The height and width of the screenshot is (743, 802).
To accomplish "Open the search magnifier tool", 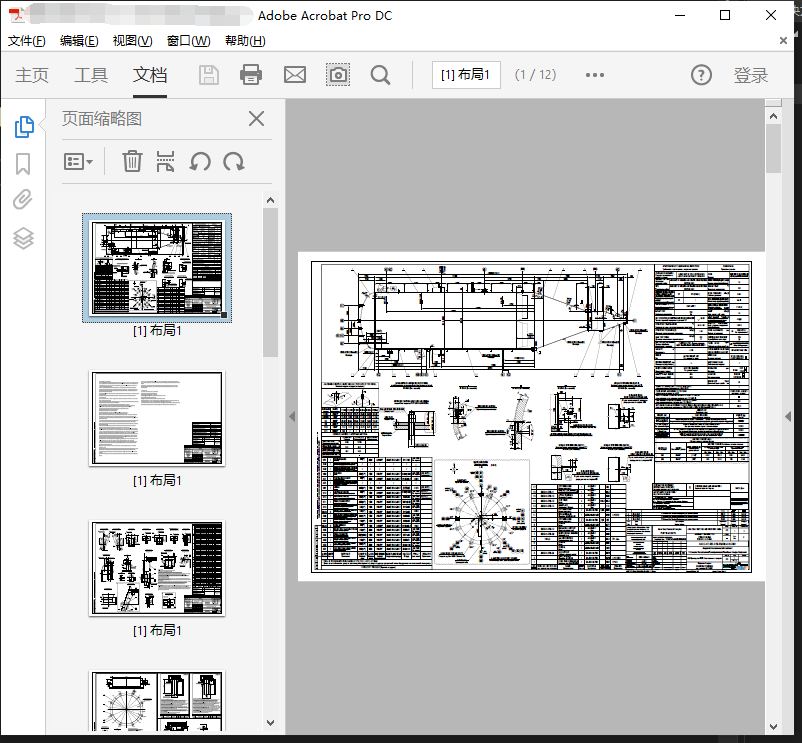I will (x=380, y=75).
